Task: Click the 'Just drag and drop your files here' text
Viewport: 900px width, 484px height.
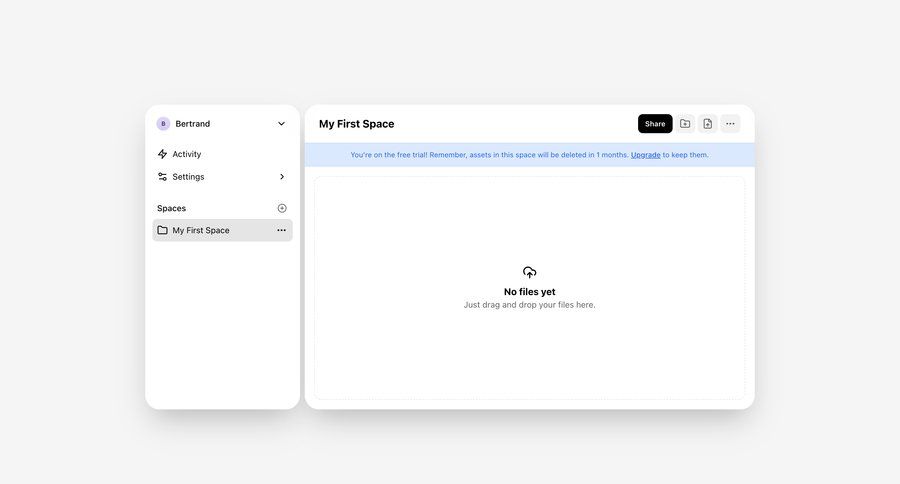Action: coord(529,305)
